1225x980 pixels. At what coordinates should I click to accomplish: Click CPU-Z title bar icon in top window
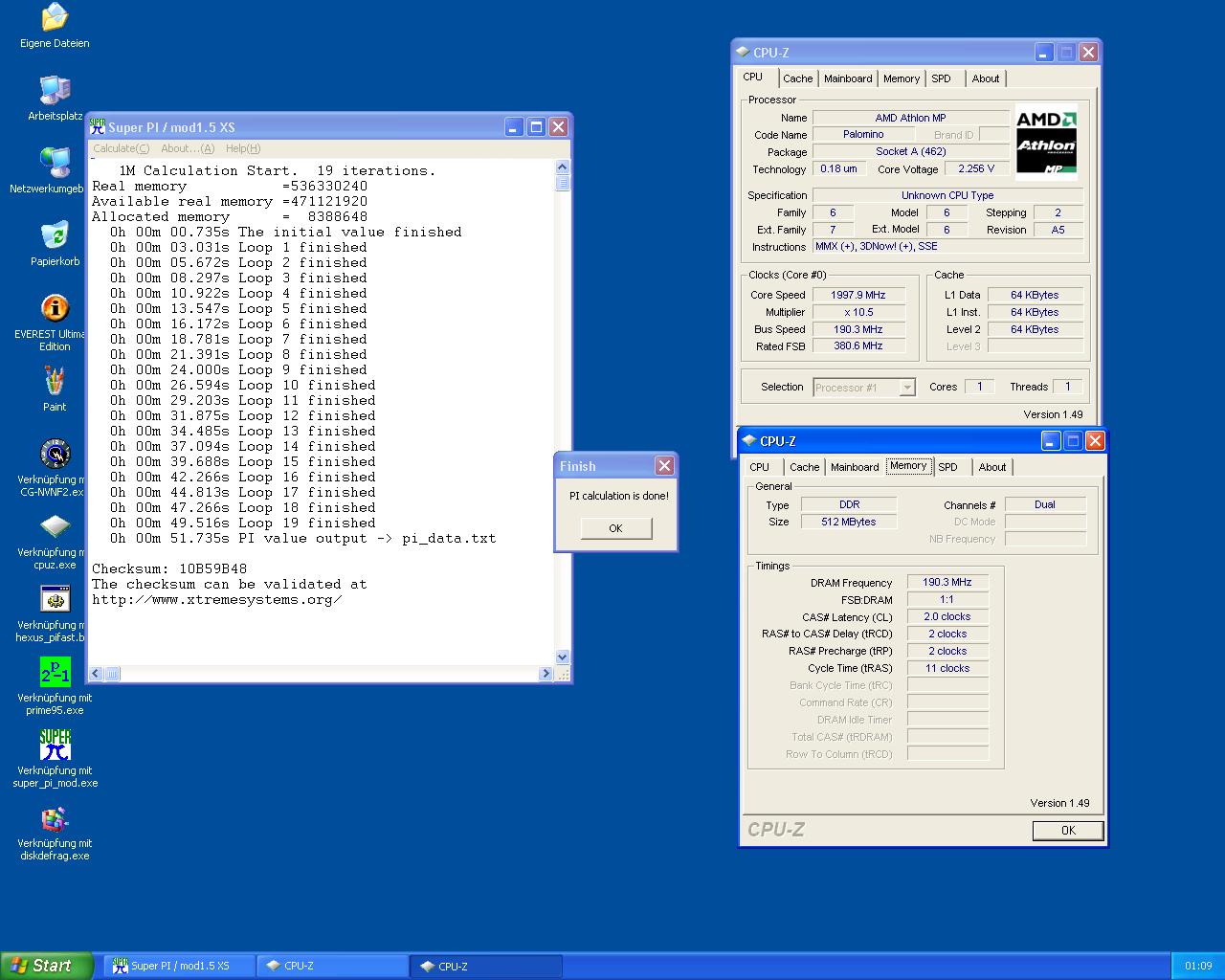point(743,53)
